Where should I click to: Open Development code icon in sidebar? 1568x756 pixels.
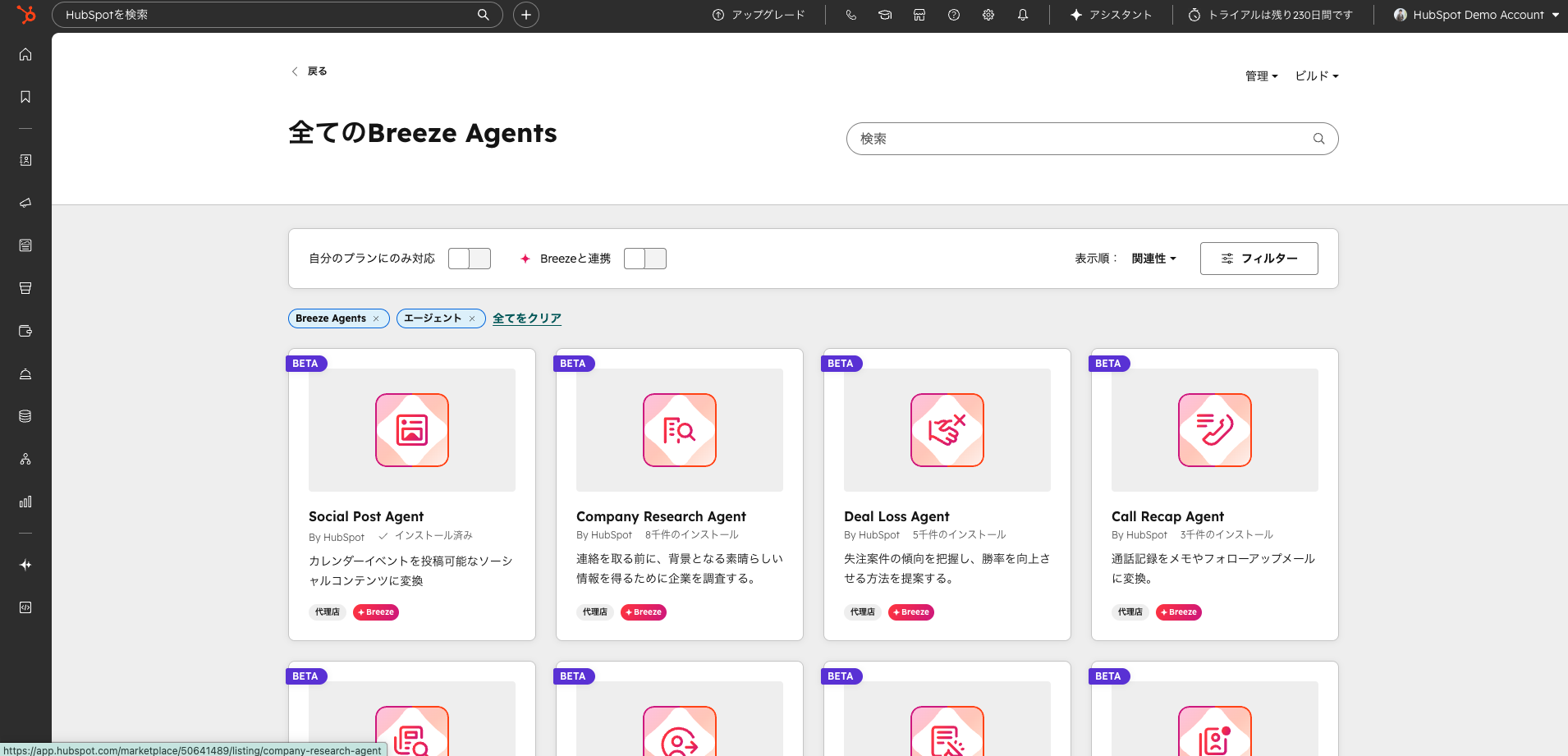click(x=25, y=607)
